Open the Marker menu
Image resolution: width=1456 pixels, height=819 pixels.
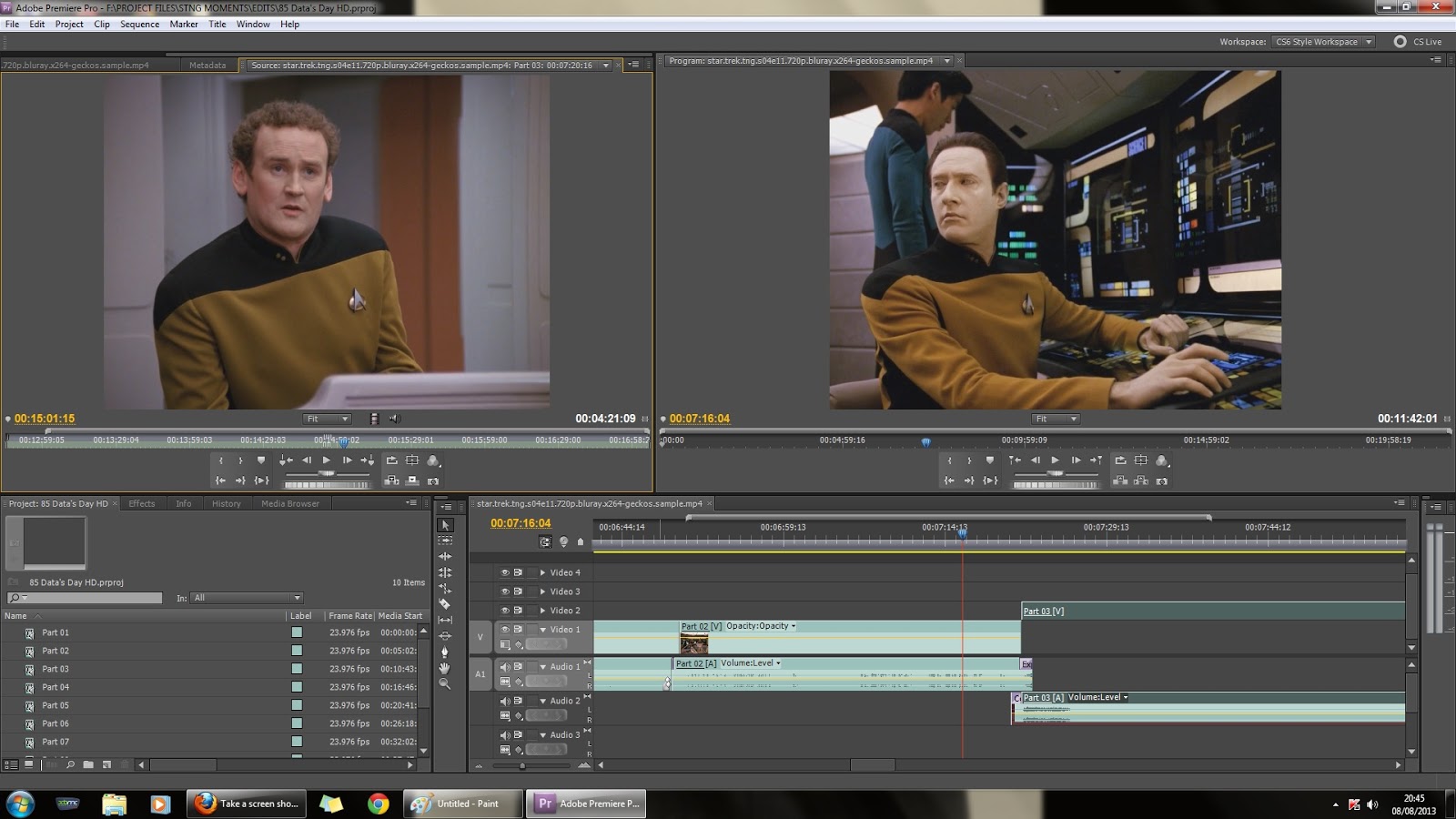[x=184, y=25]
